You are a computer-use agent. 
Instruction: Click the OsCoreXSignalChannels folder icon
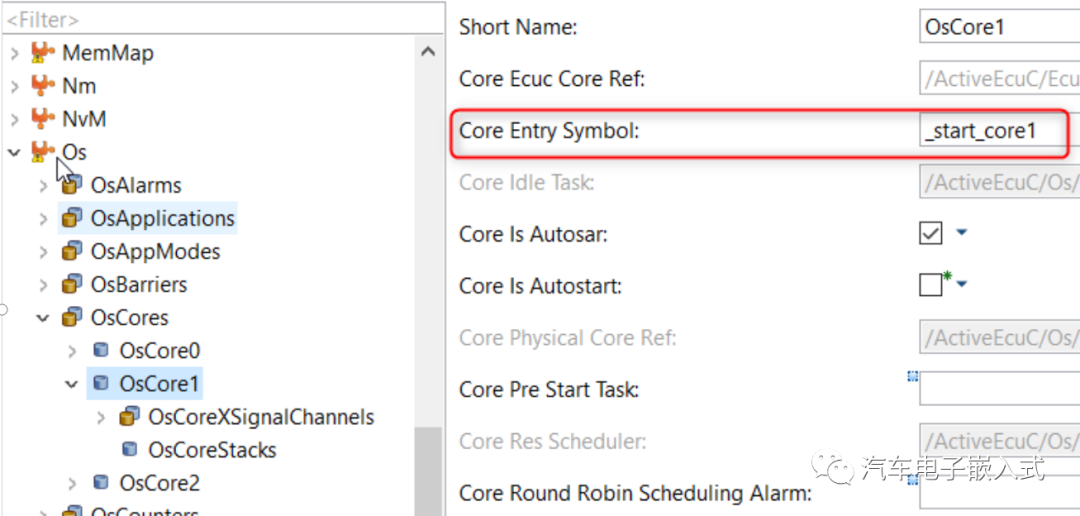[x=129, y=416]
